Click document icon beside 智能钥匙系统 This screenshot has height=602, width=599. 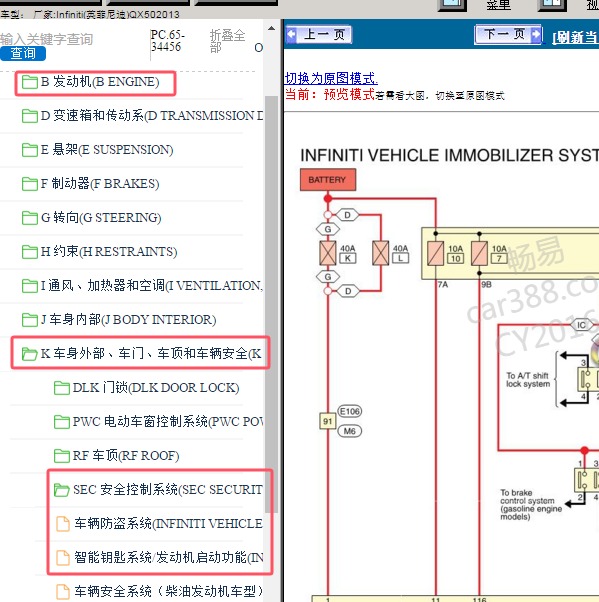[x=63, y=557]
